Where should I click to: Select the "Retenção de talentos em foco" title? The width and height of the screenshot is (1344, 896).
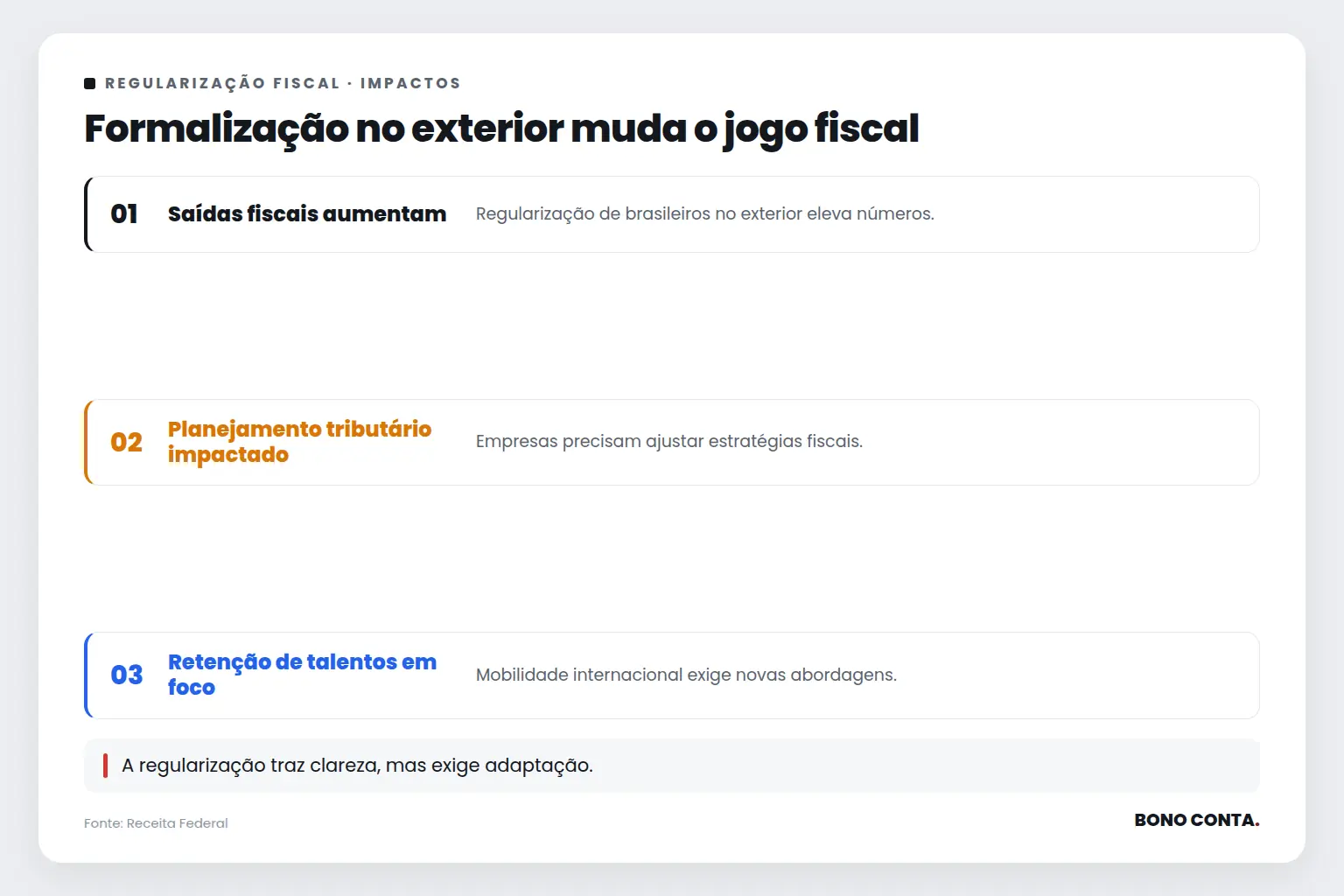click(x=302, y=675)
